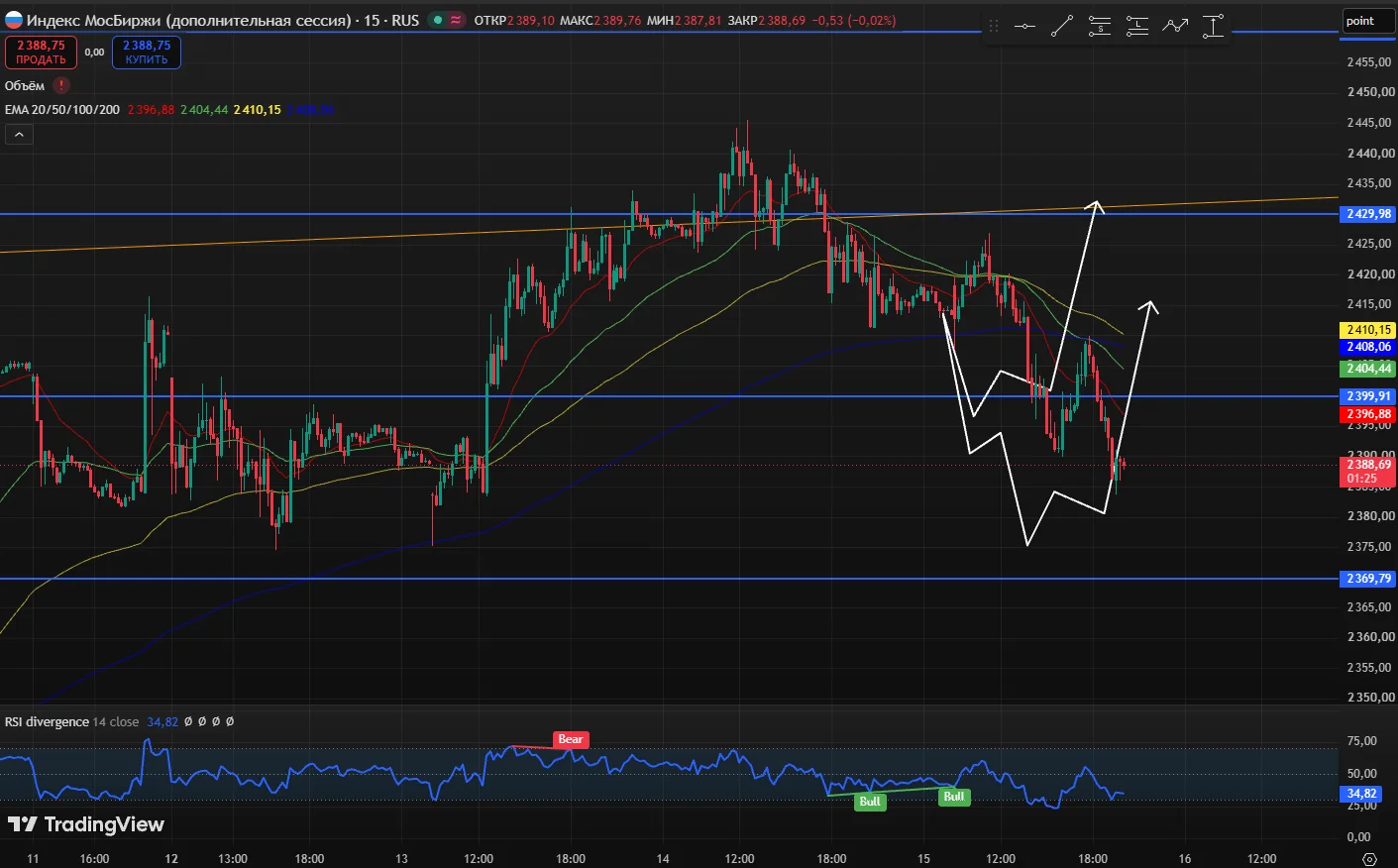The height and width of the screenshot is (868, 1398).
Task: Select the trend line drawing tool
Action: click(1062, 27)
